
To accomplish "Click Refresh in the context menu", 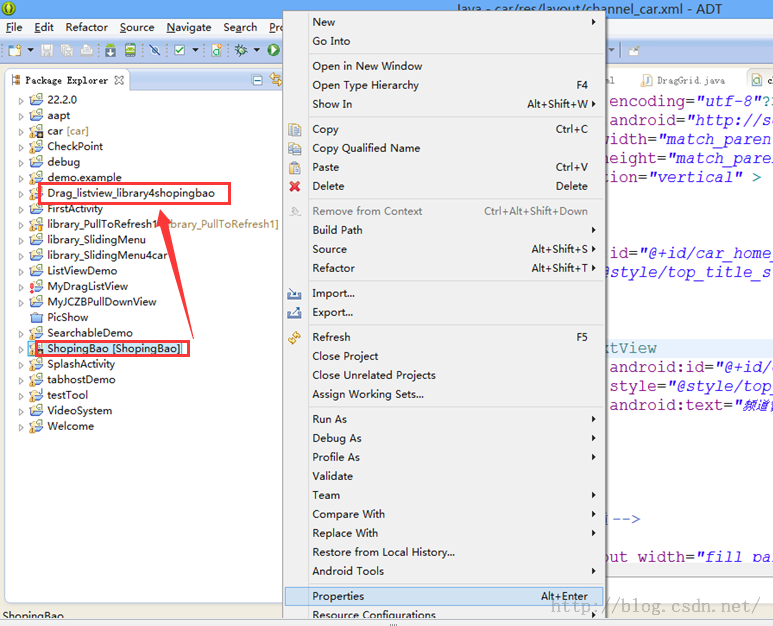I will 331,337.
